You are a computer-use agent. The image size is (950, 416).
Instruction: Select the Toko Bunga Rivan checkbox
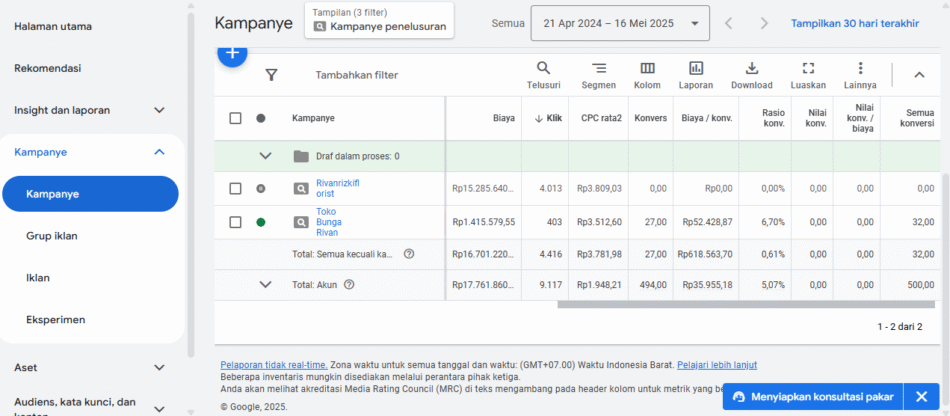coord(235,222)
